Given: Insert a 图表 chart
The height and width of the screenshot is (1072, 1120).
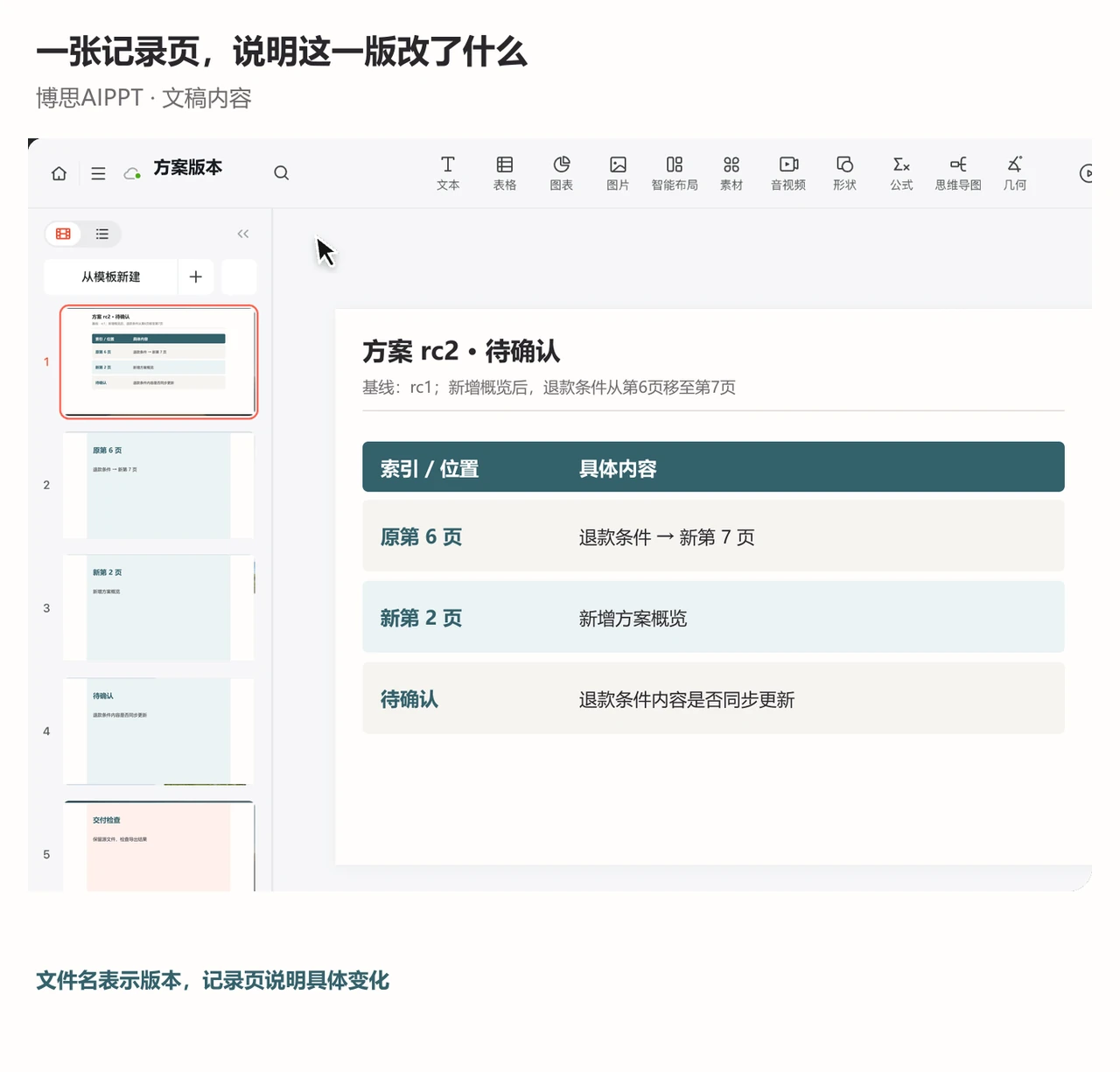Looking at the screenshot, I should pyautogui.click(x=562, y=173).
